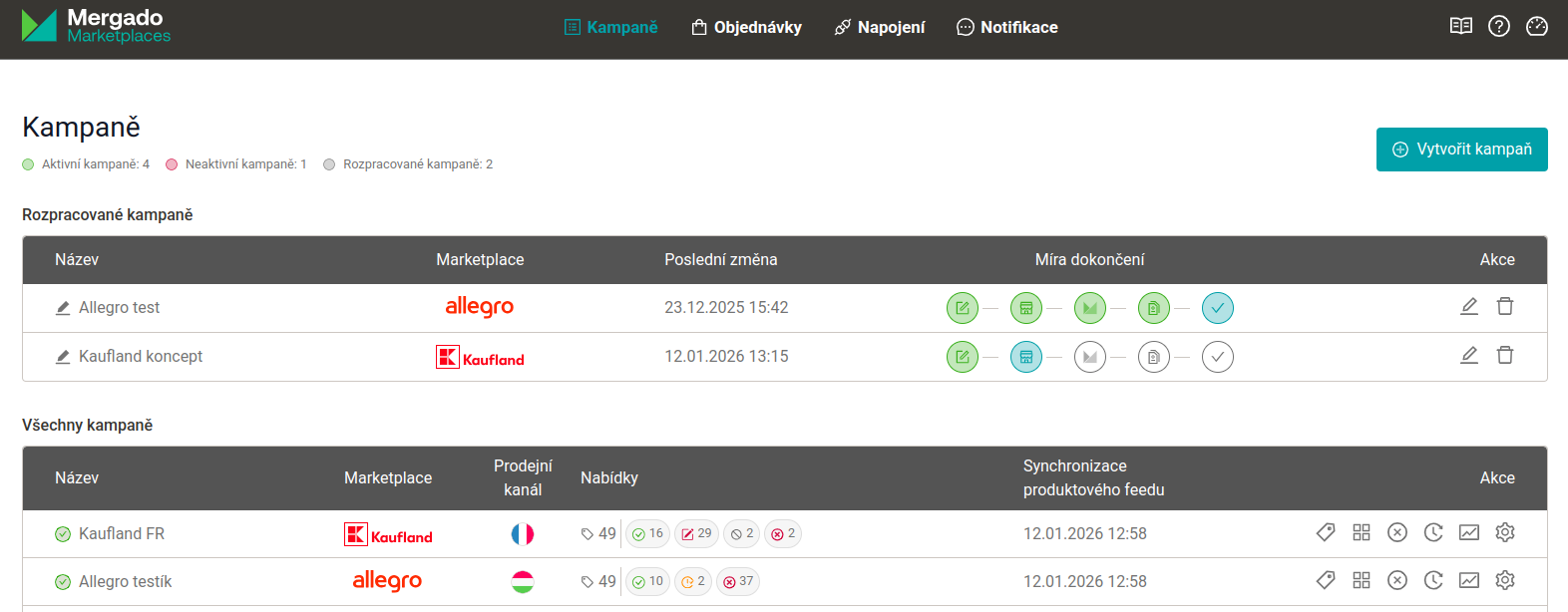Click the Vytvořit kampaň button
1568x612 pixels.
click(x=1461, y=150)
